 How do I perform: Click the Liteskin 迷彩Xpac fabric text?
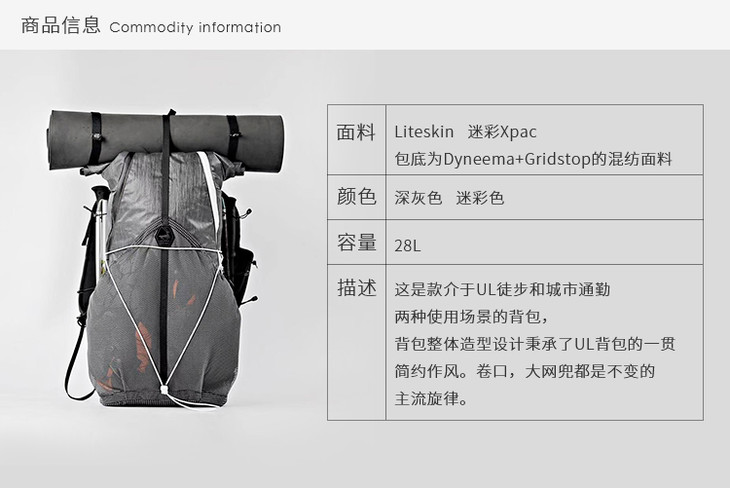(x=465, y=132)
